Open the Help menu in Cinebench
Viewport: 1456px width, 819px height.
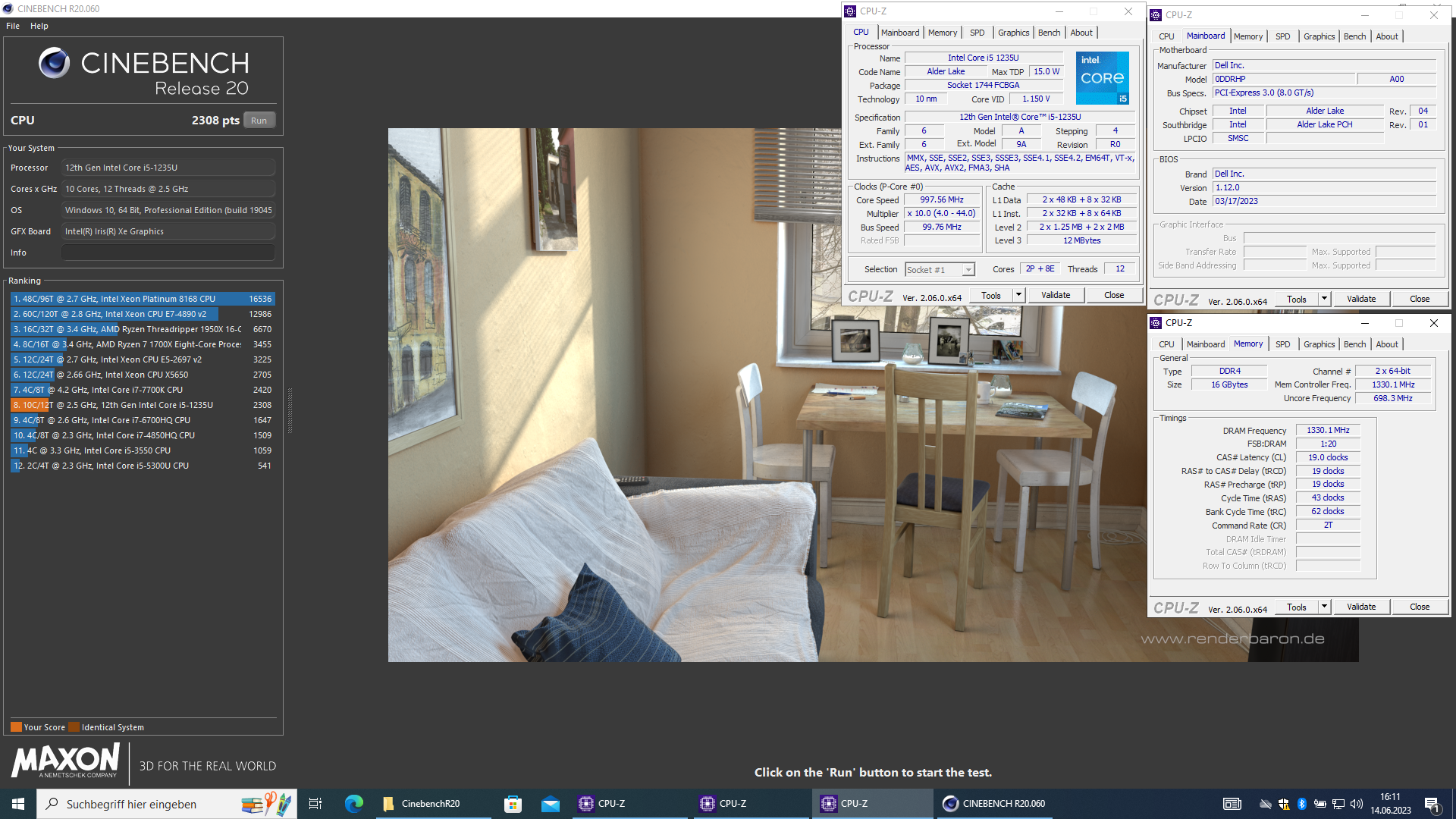click(39, 26)
